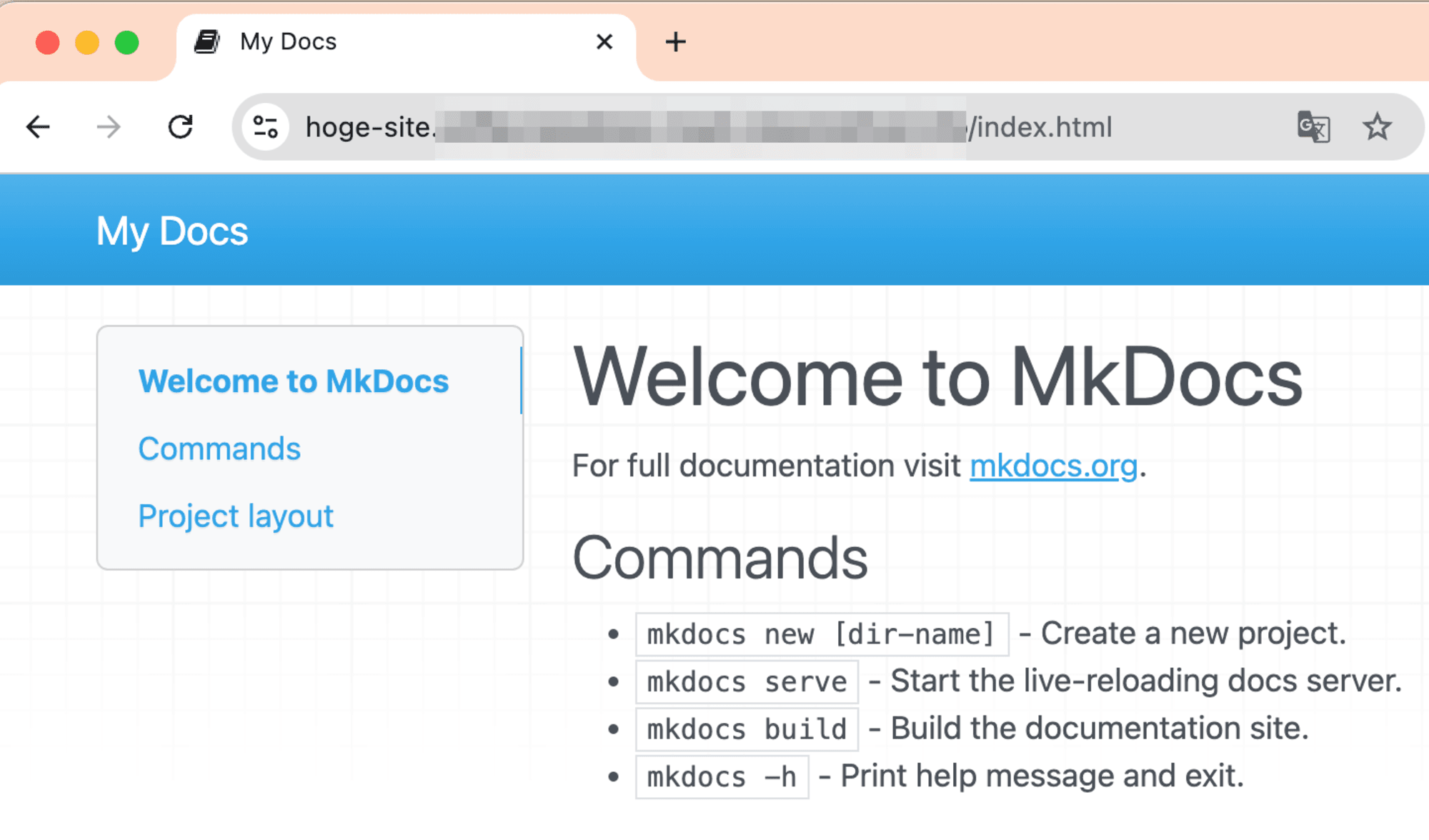Click the browser forward arrow
The height and width of the screenshot is (840, 1429).
click(x=109, y=127)
